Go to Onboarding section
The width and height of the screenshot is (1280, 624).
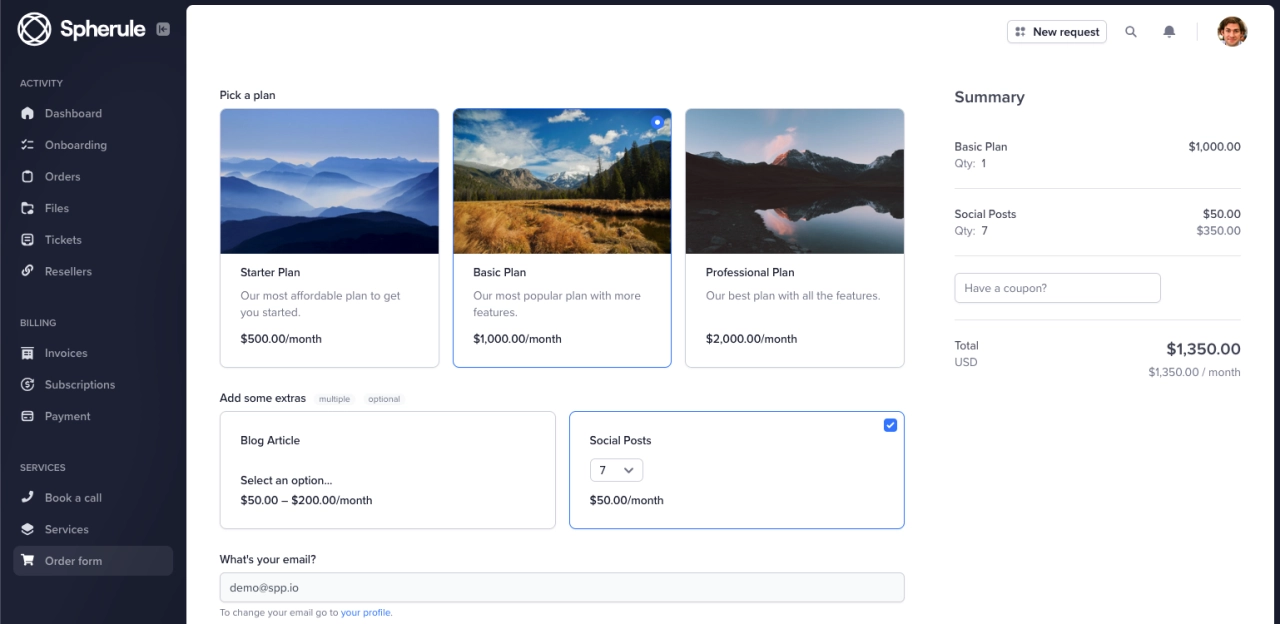point(76,145)
